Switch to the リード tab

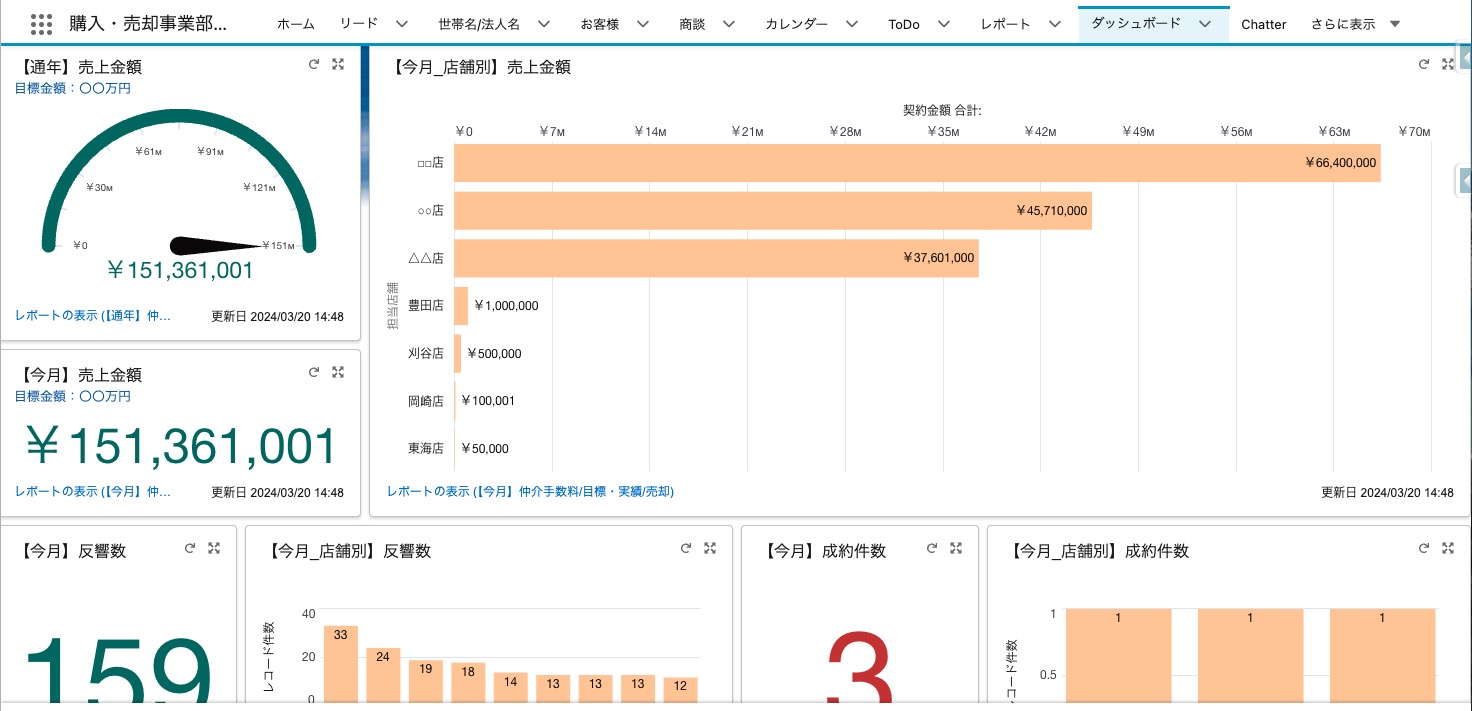tap(359, 24)
